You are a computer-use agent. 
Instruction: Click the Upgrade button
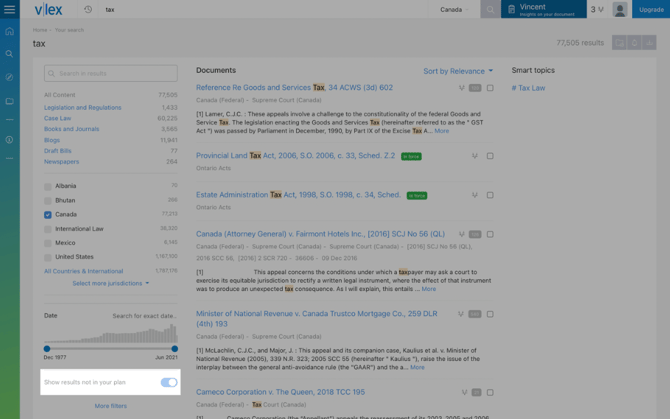[x=651, y=9]
